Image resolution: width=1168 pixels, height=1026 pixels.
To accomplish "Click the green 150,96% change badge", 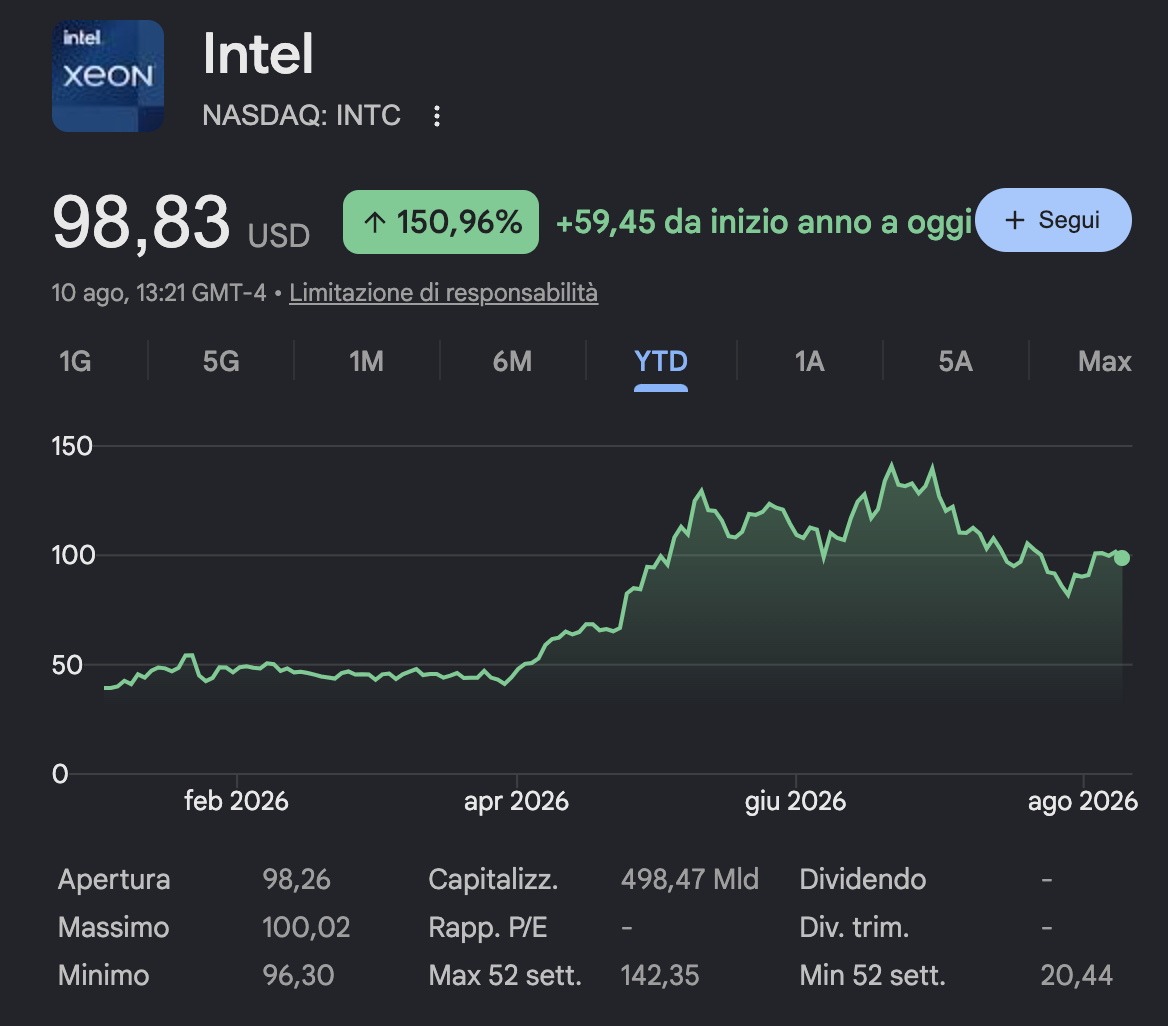I will [441, 222].
